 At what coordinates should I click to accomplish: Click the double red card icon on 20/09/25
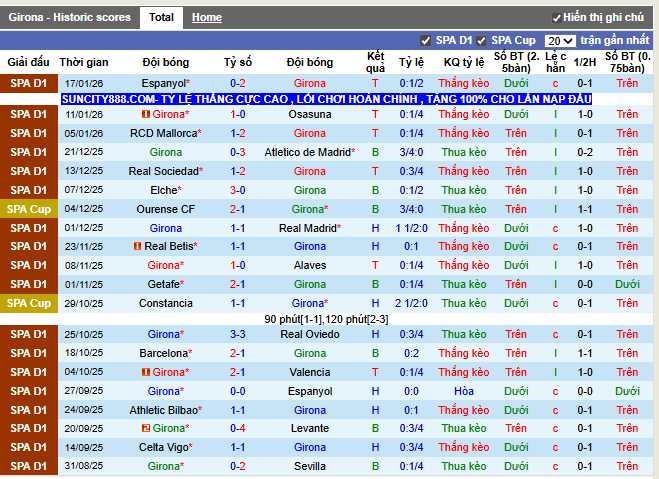145,429
